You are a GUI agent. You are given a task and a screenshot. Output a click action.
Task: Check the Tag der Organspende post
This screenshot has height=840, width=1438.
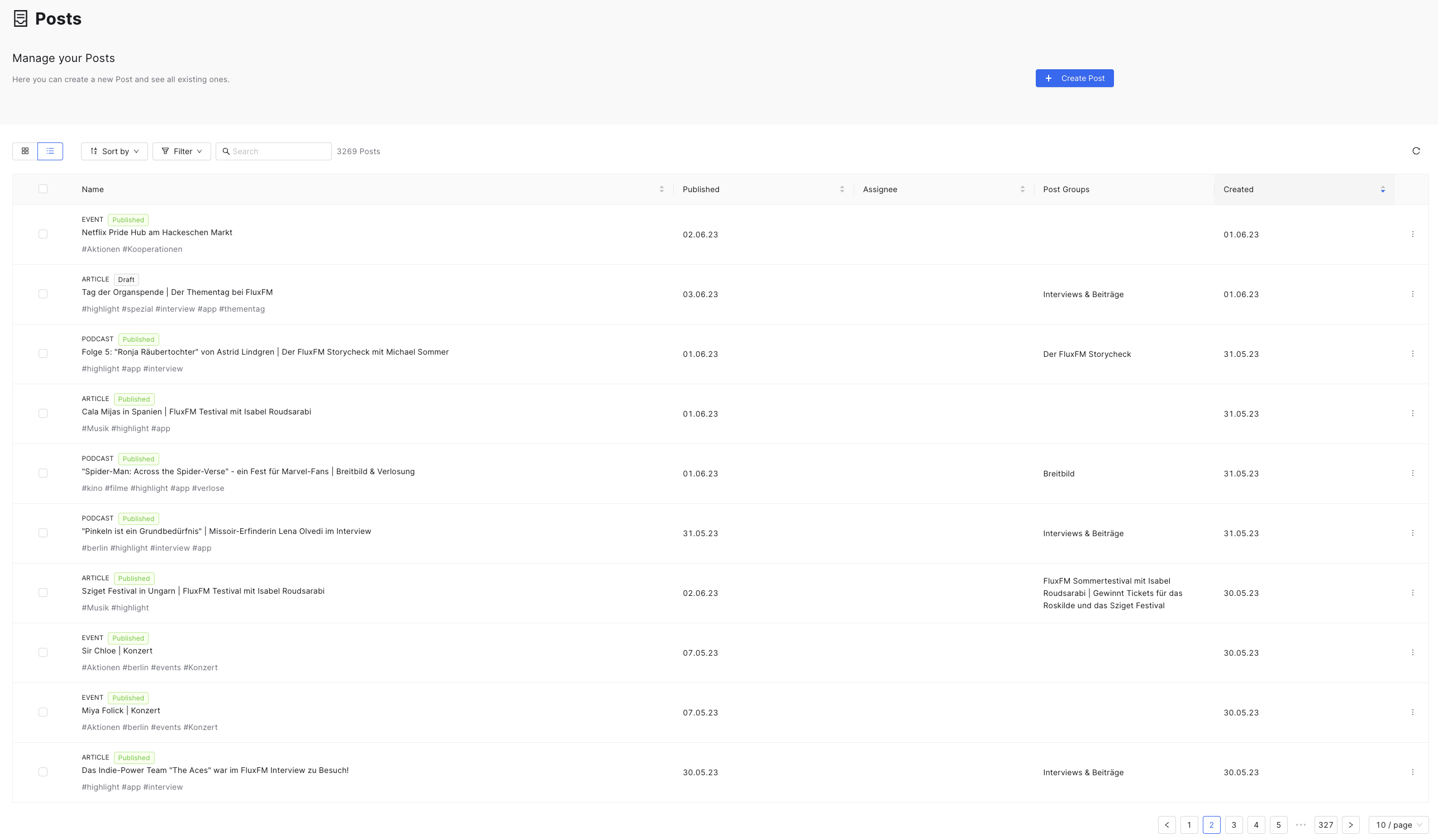[x=43, y=294]
